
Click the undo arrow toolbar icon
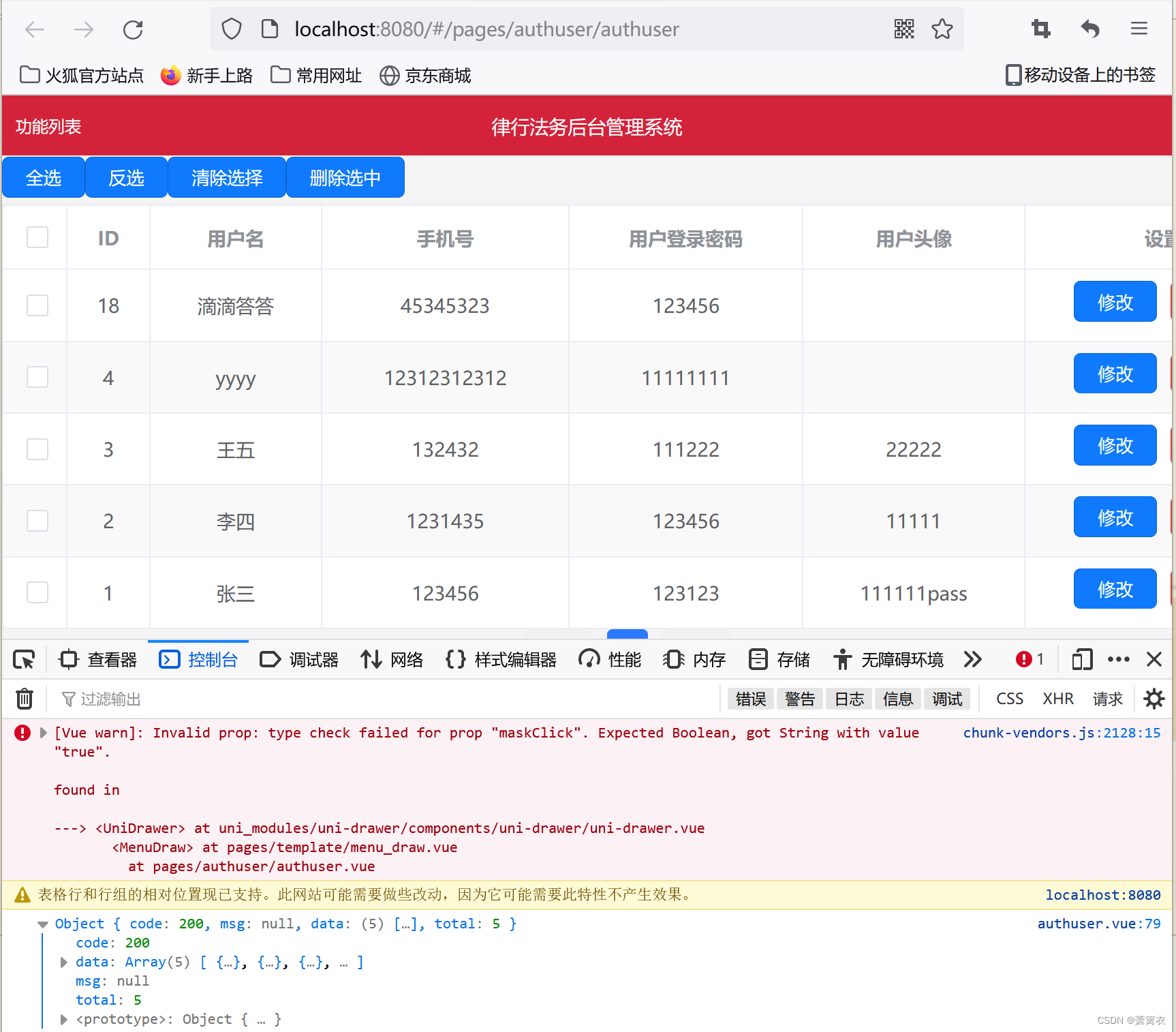1090,29
